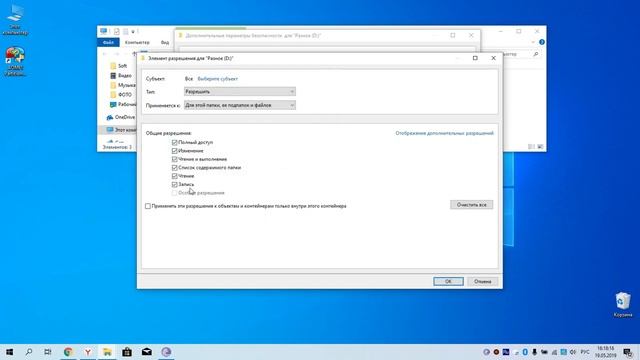Screen dimensions: 640x360
Task: Click Explorer up arrow button
Action: click(134, 54)
